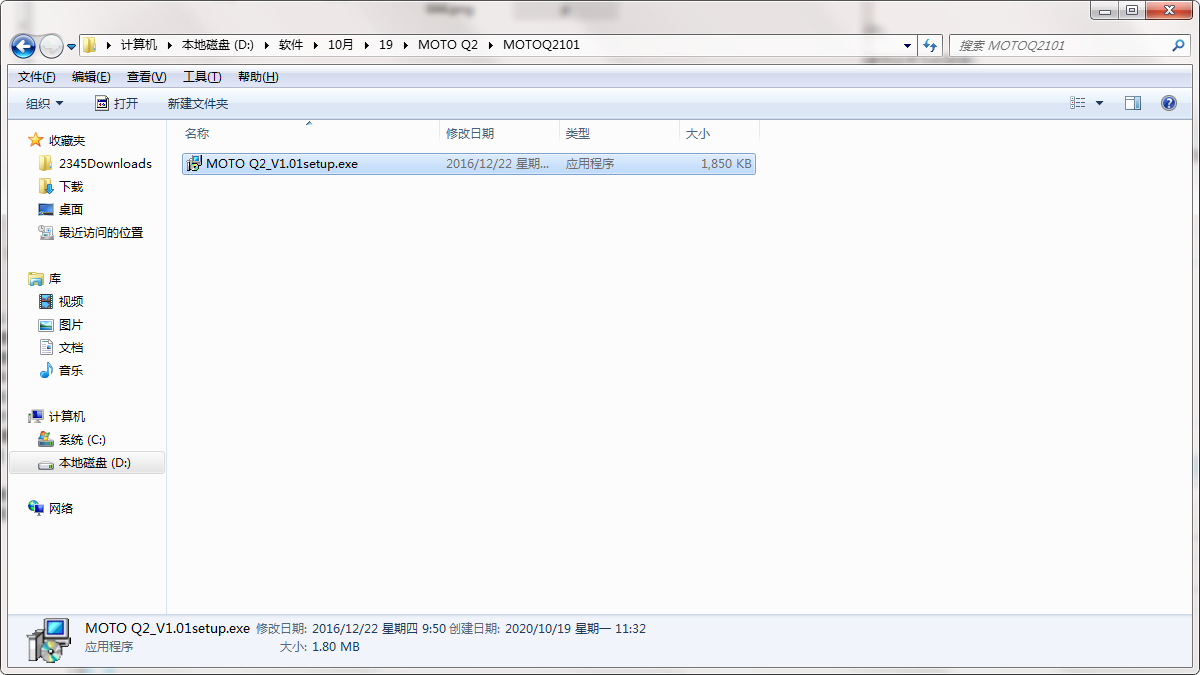Click the folder icon in address bar

(90, 45)
